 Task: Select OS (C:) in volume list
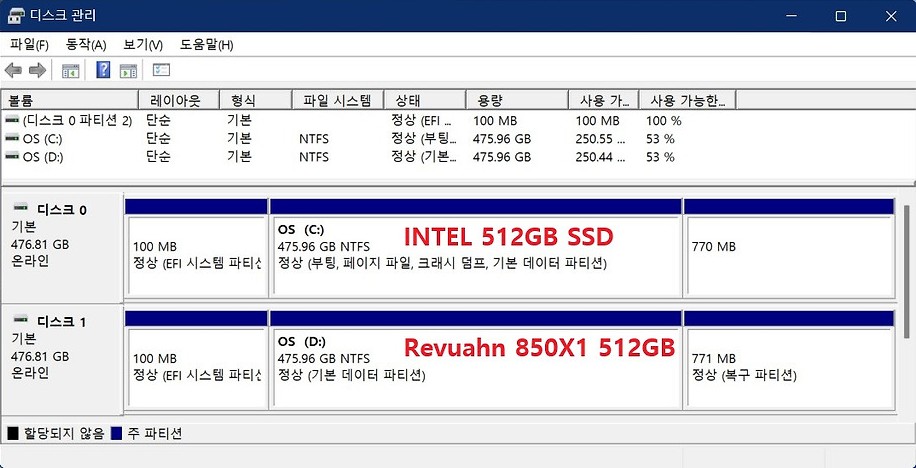43,139
